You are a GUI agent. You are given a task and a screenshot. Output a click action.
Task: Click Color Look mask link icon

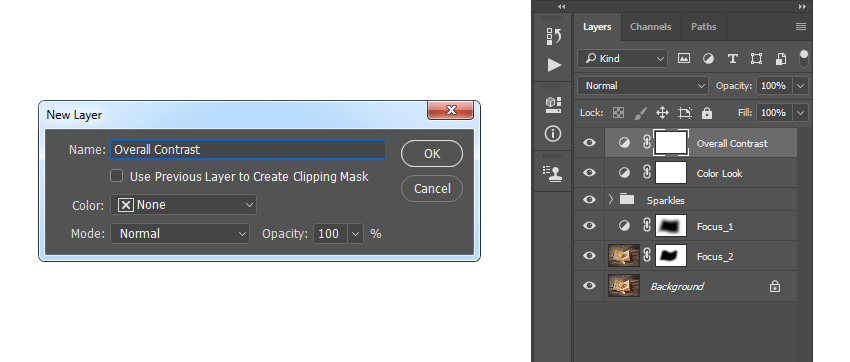(647, 172)
